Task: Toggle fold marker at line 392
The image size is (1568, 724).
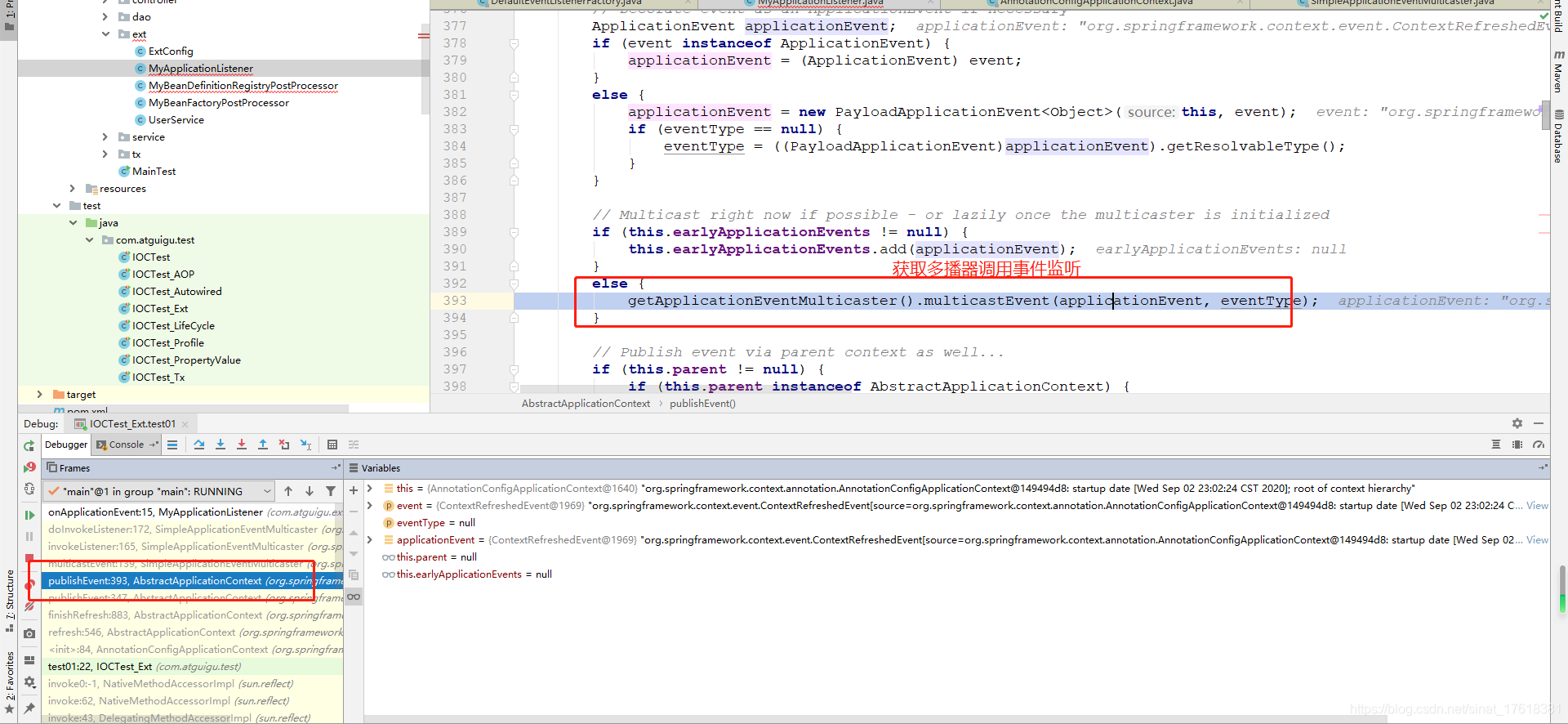Action: pyautogui.click(x=514, y=284)
